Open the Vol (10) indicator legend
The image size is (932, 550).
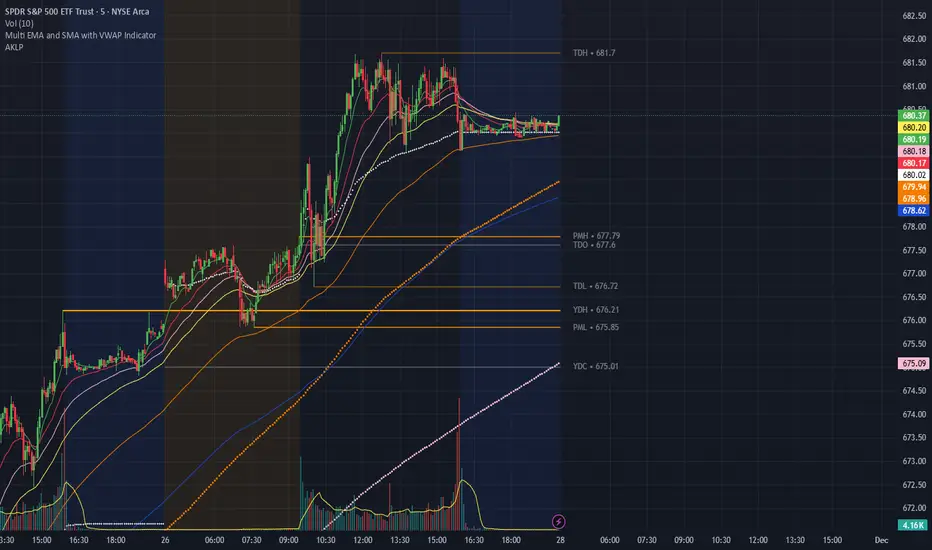(x=19, y=23)
